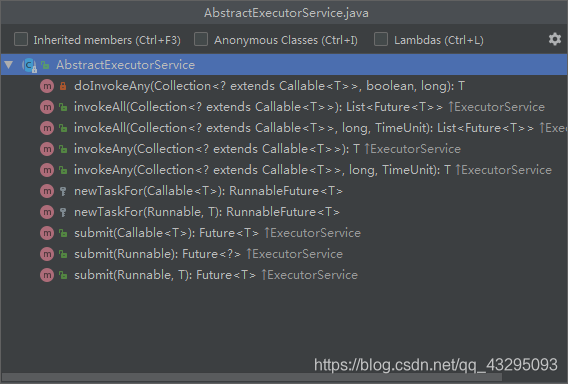Screen dimensions: 568x384
Task: Select newTaskFor(Callable<T>) method
Action: tap(208, 191)
